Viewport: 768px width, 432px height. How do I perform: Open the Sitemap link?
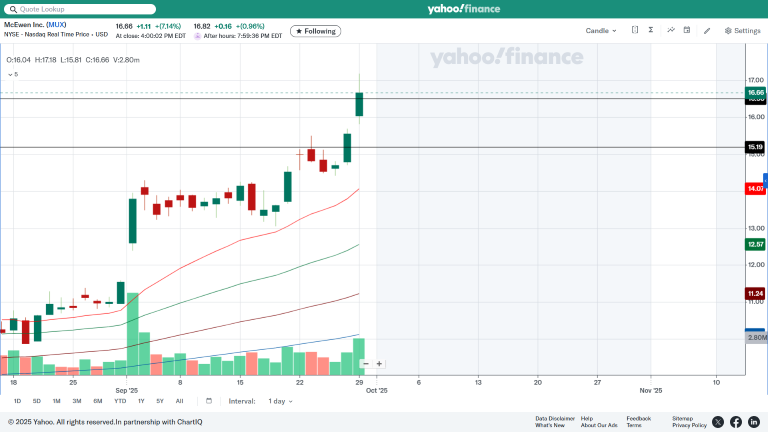tap(682, 419)
